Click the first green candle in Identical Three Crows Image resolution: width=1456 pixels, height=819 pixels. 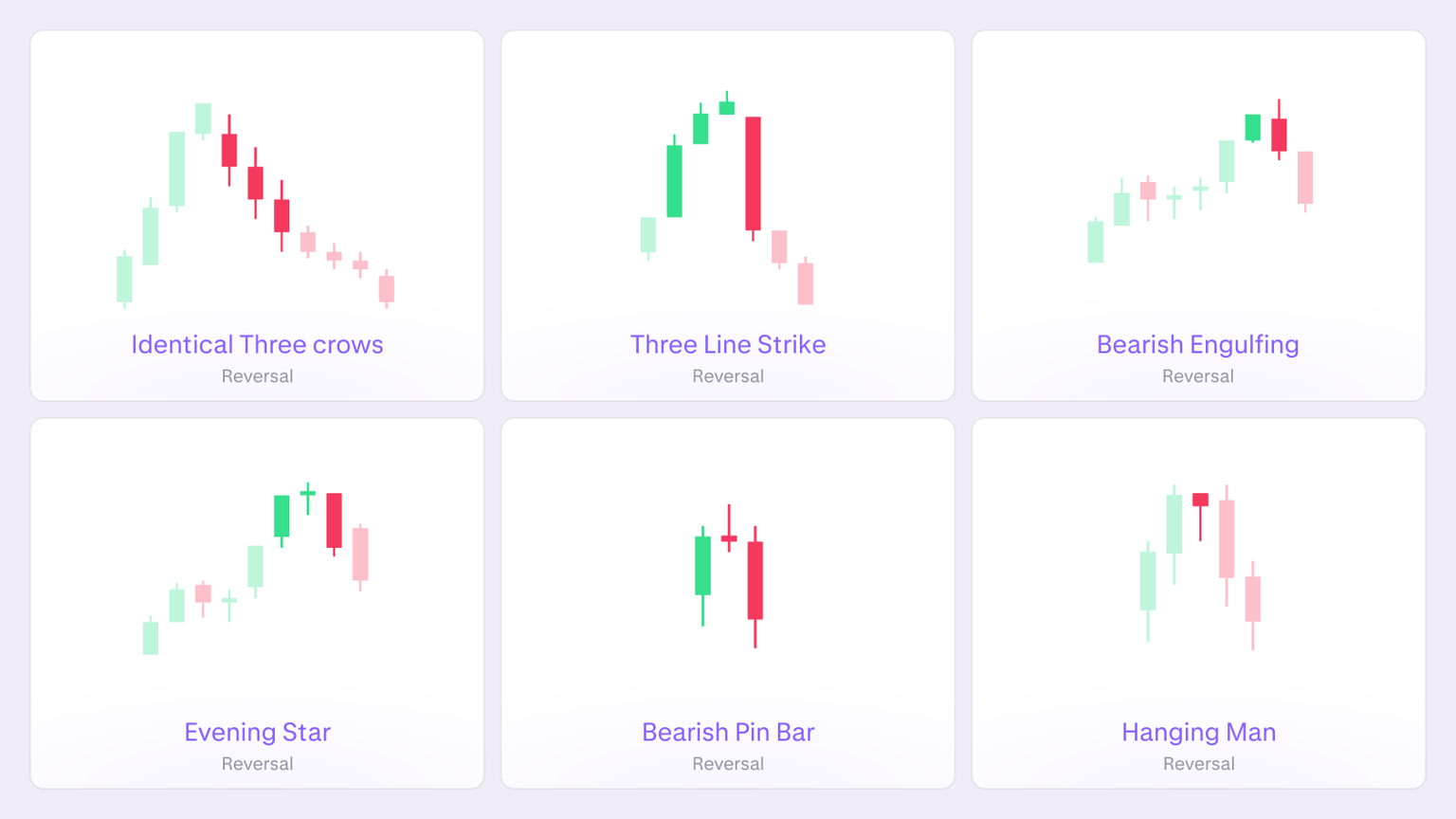pos(123,280)
